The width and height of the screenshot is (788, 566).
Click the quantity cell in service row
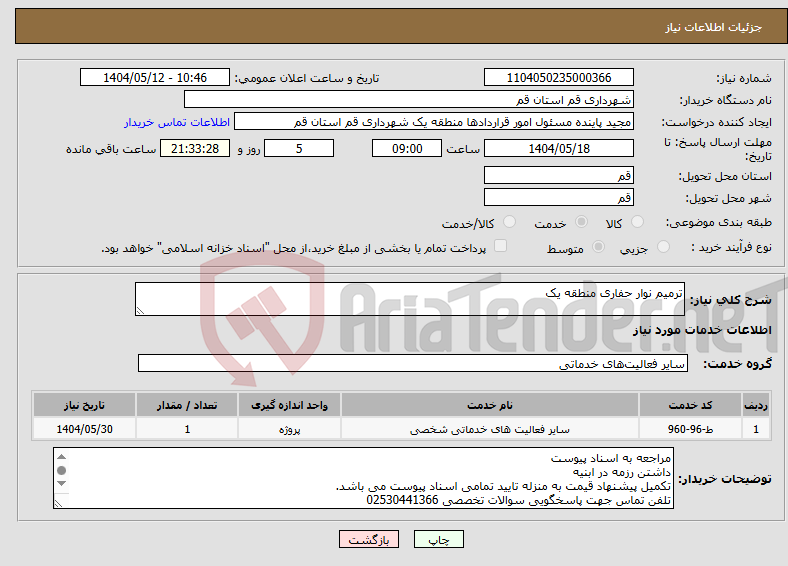click(187, 429)
